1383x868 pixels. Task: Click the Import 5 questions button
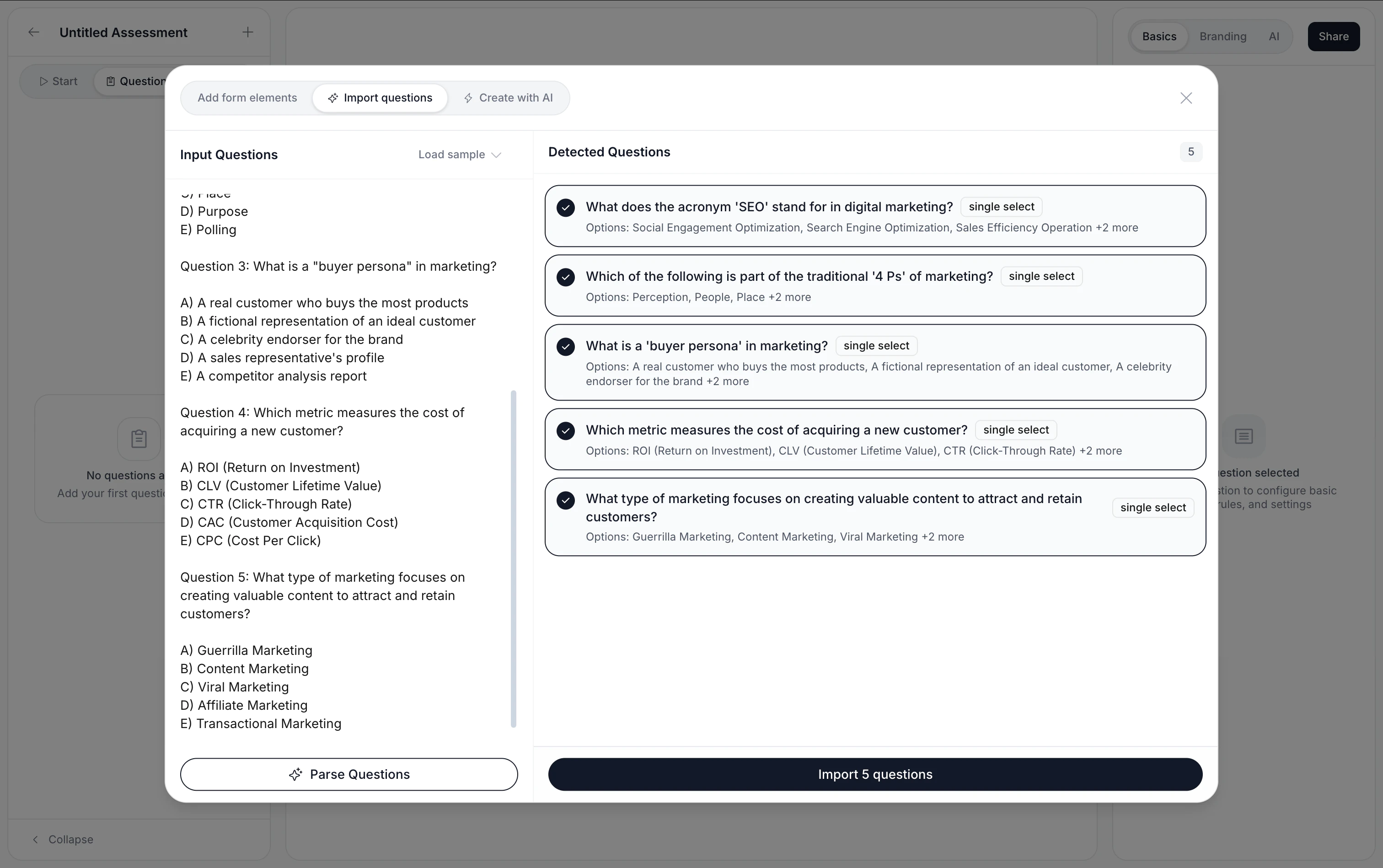(x=874, y=774)
